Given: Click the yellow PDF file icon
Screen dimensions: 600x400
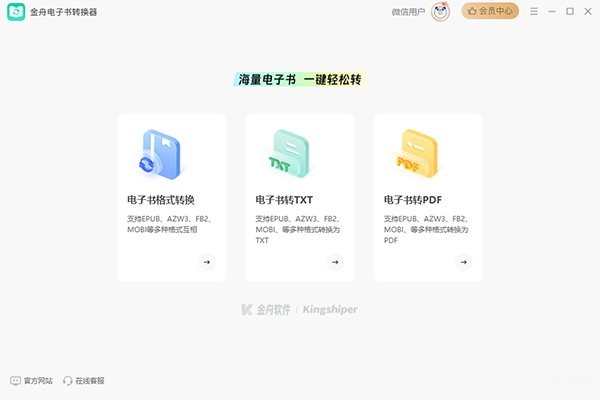Looking at the screenshot, I should (417, 153).
